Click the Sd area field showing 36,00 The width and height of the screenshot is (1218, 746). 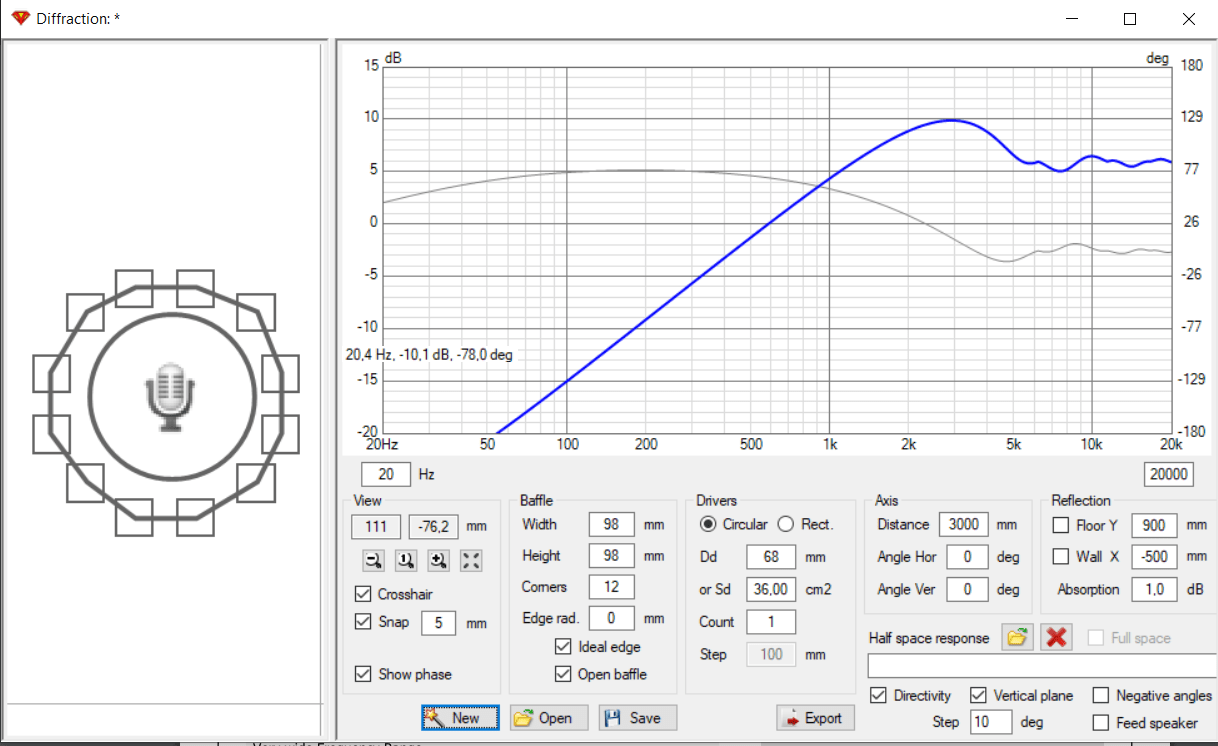[770, 590]
